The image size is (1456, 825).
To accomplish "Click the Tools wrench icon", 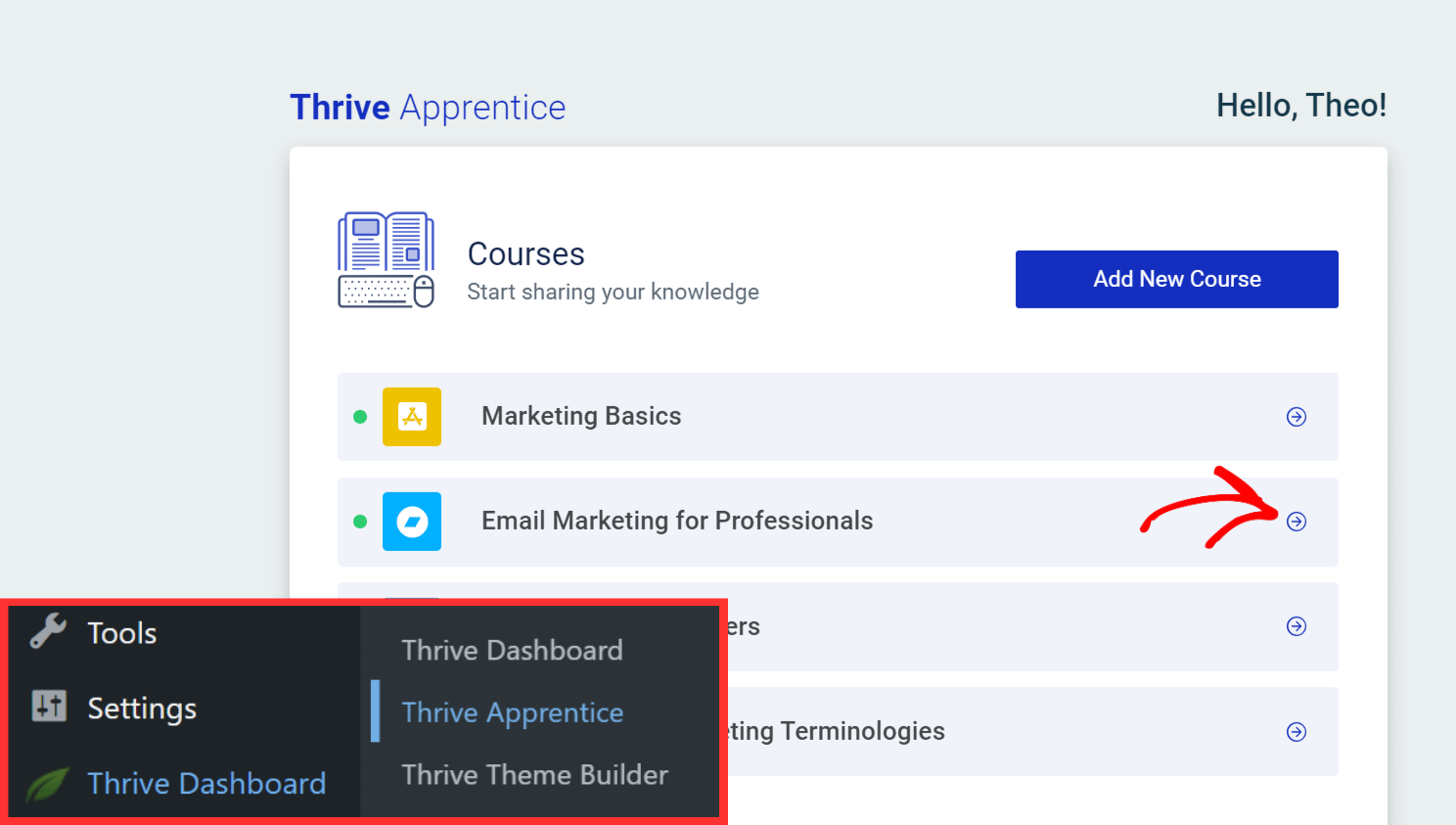I will [48, 631].
